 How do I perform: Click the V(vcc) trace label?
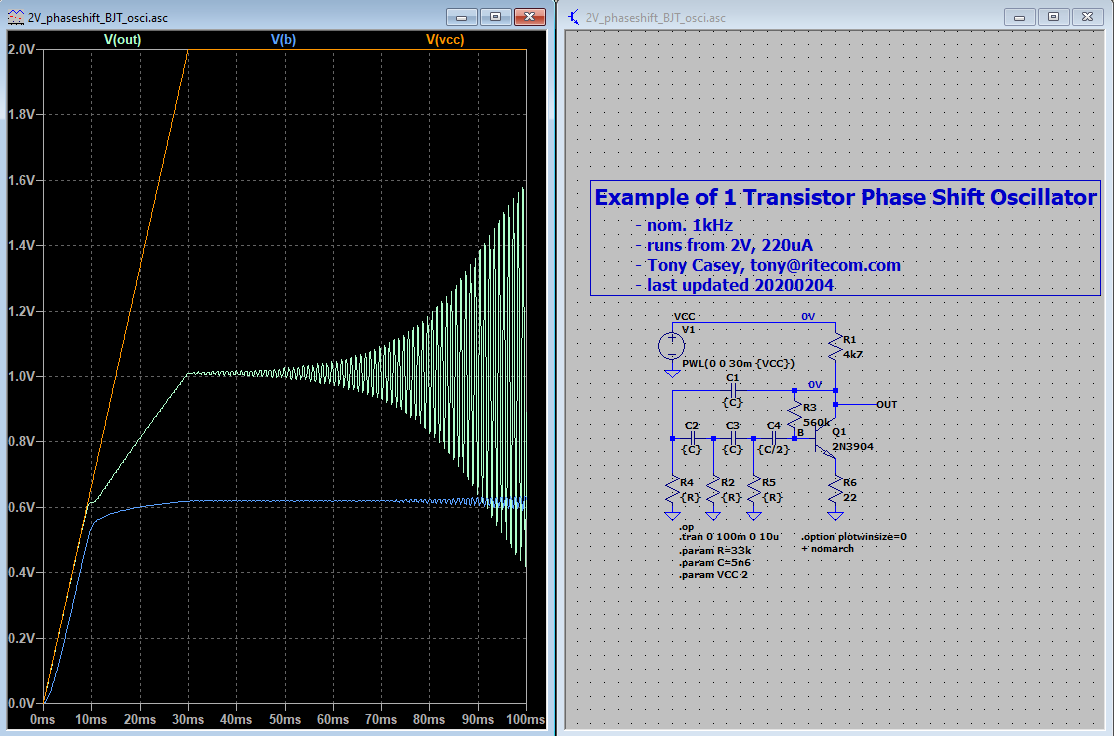445,40
